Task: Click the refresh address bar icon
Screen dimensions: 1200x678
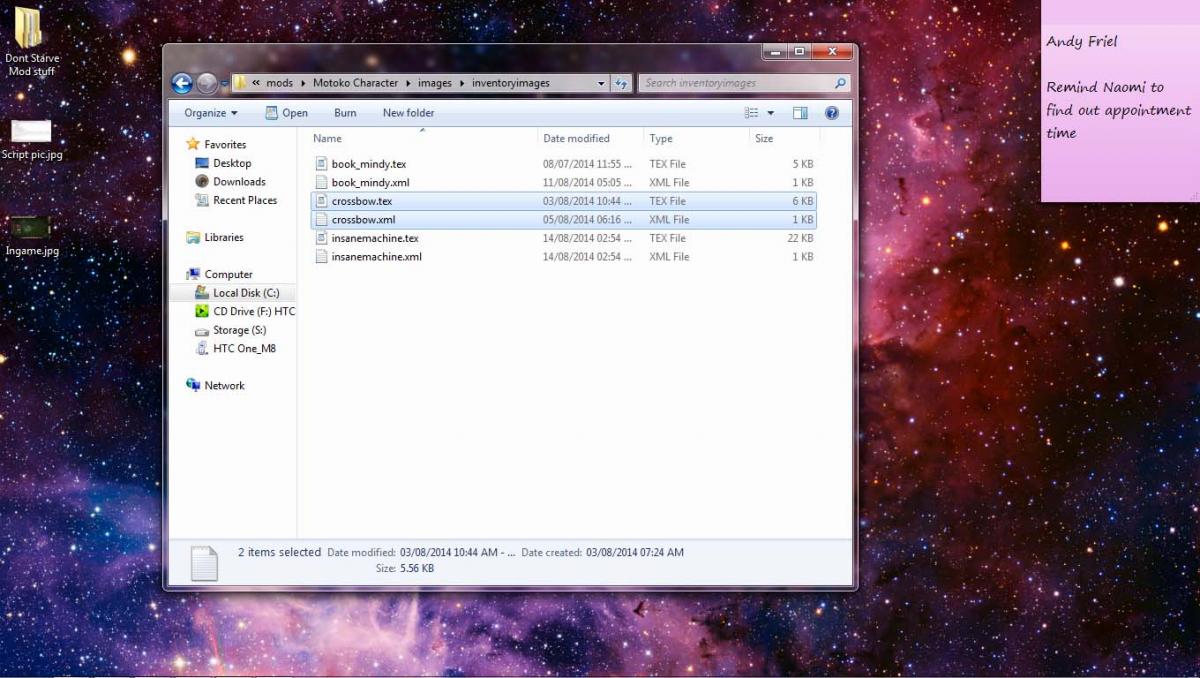Action: pos(621,84)
